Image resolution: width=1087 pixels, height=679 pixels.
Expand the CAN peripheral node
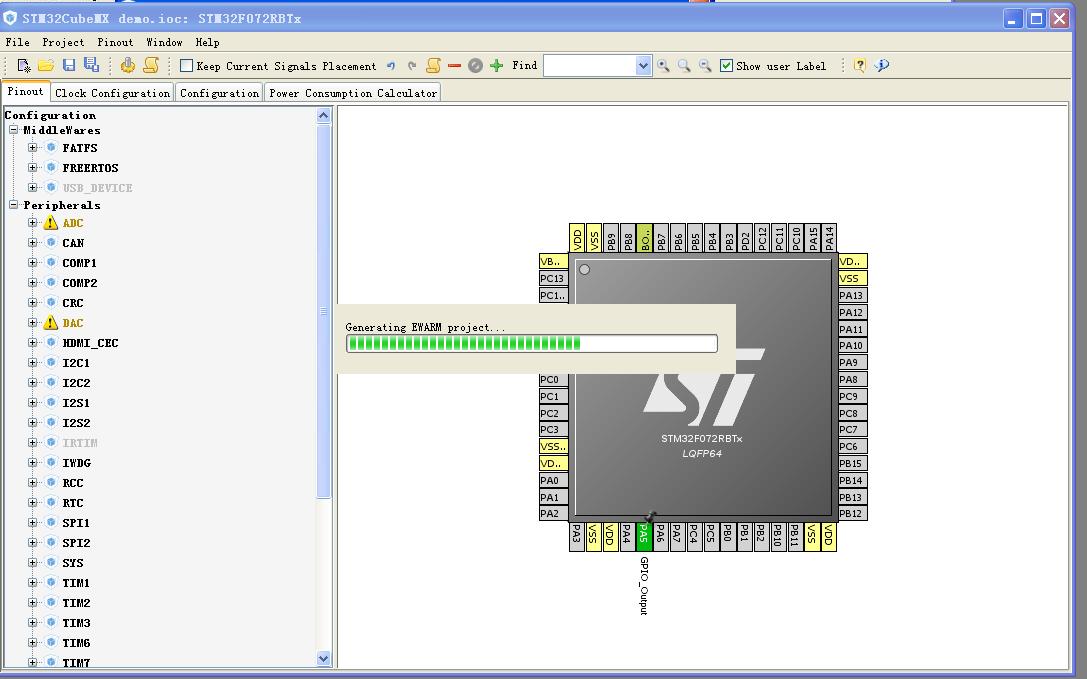point(33,243)
